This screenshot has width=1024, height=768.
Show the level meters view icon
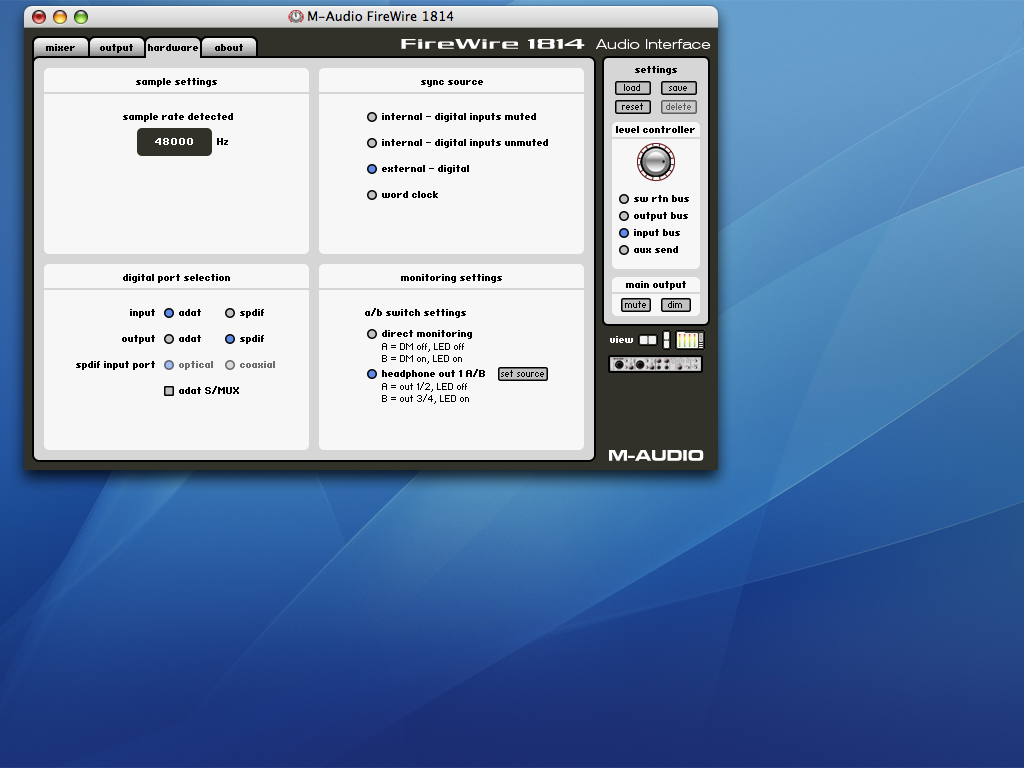(x=690, y=340)
